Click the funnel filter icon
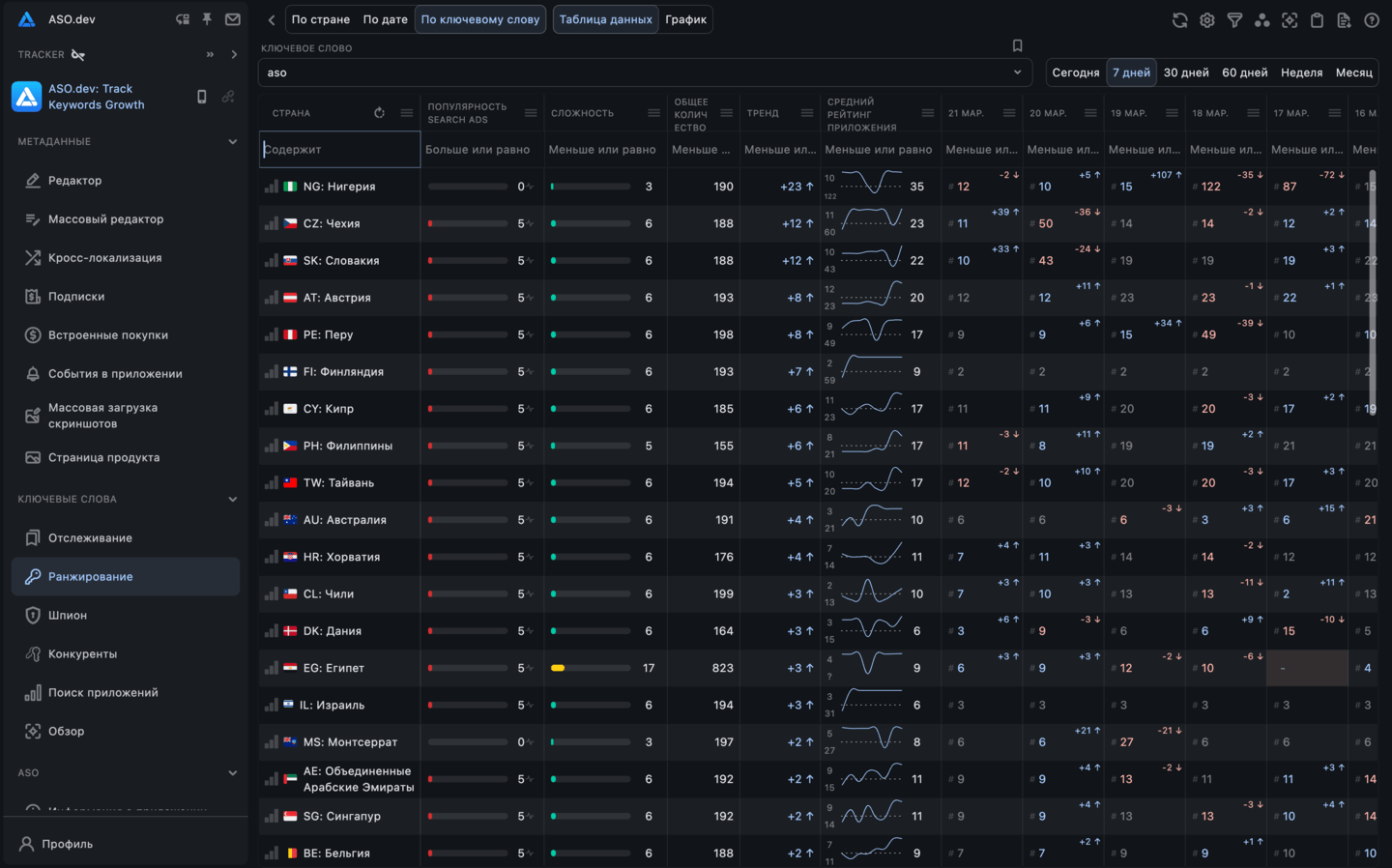The width and height of the screenshot is (1392, 868). (x=1234, y=19)
